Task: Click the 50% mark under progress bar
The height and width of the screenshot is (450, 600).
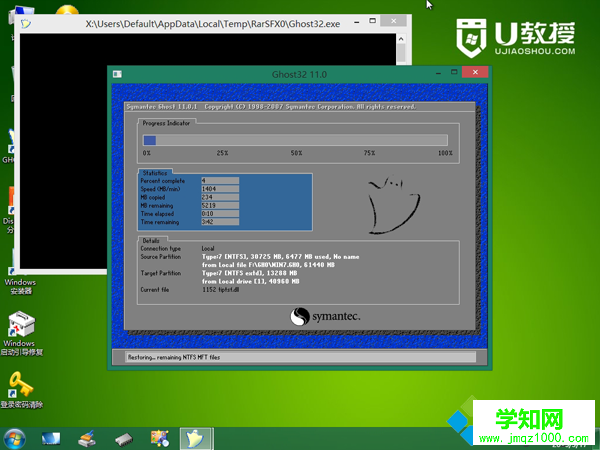Action: [x=296, y=153]
